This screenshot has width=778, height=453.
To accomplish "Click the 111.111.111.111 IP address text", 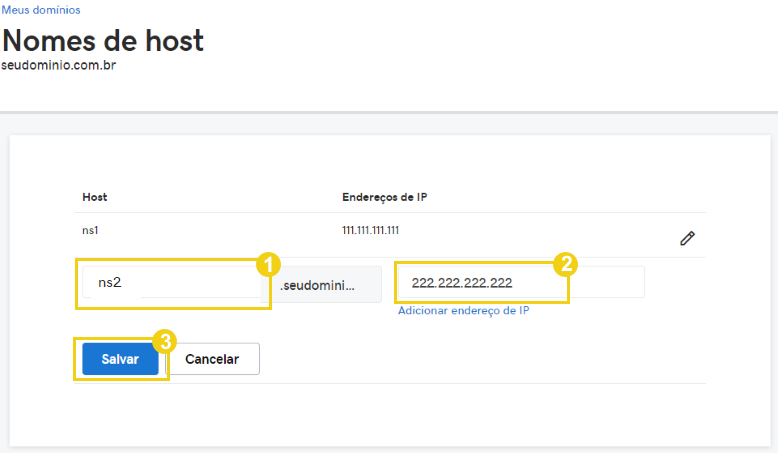I will click(370, 230).
